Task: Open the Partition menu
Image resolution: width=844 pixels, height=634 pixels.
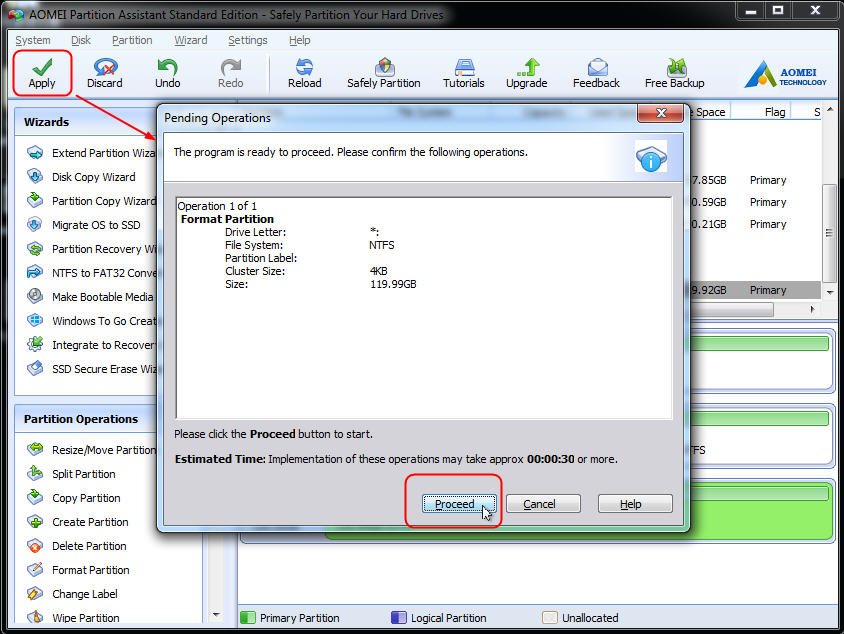Action: click(132, 40)
